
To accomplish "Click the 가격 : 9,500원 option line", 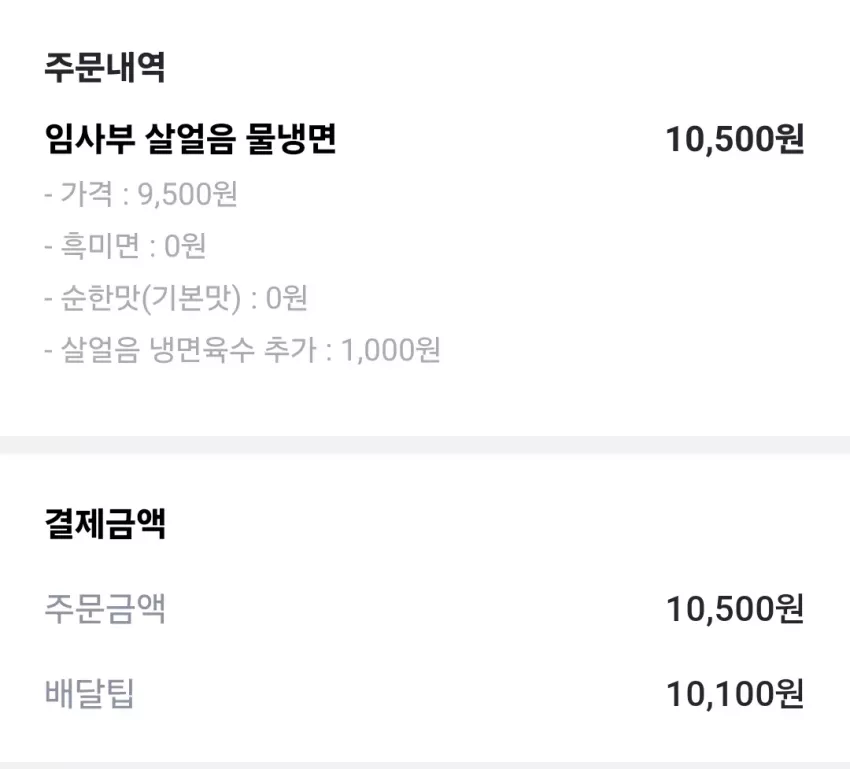I will [141, 194].
